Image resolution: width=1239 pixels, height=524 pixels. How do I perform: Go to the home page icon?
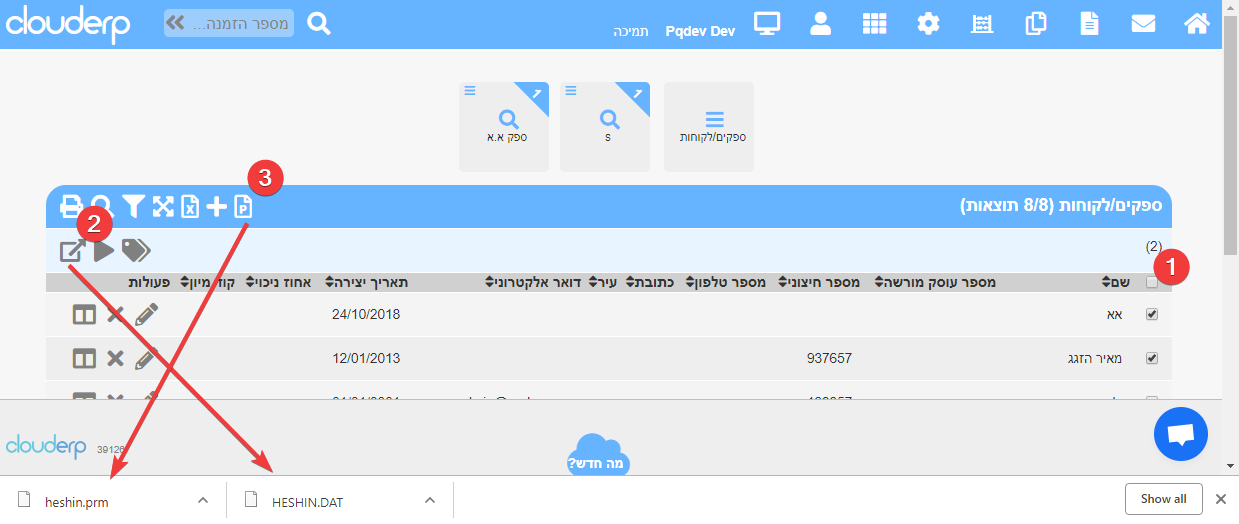(1196, 24)
